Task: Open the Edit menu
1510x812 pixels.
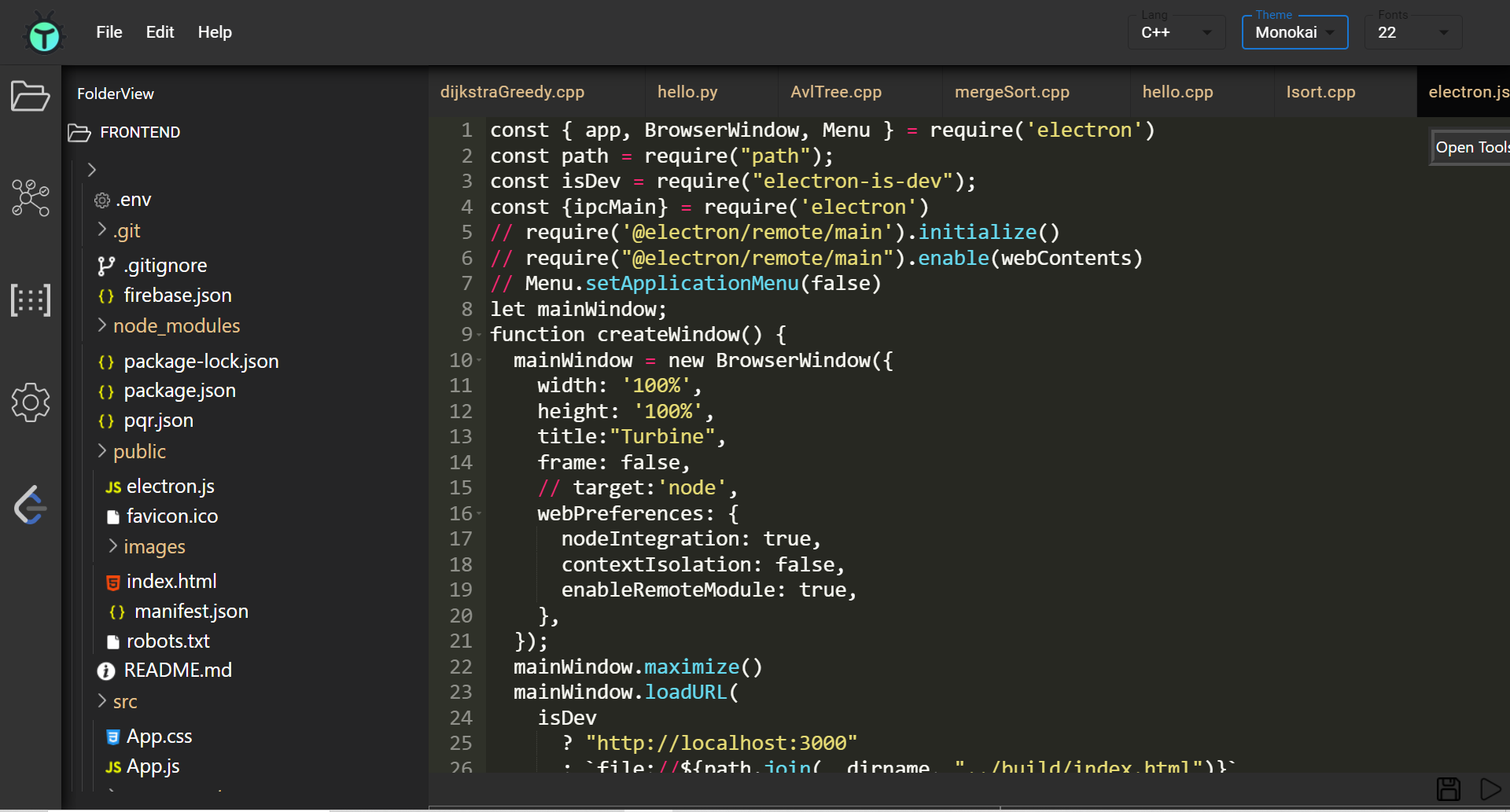Action: pyautogui.click(x=160, y=32)
